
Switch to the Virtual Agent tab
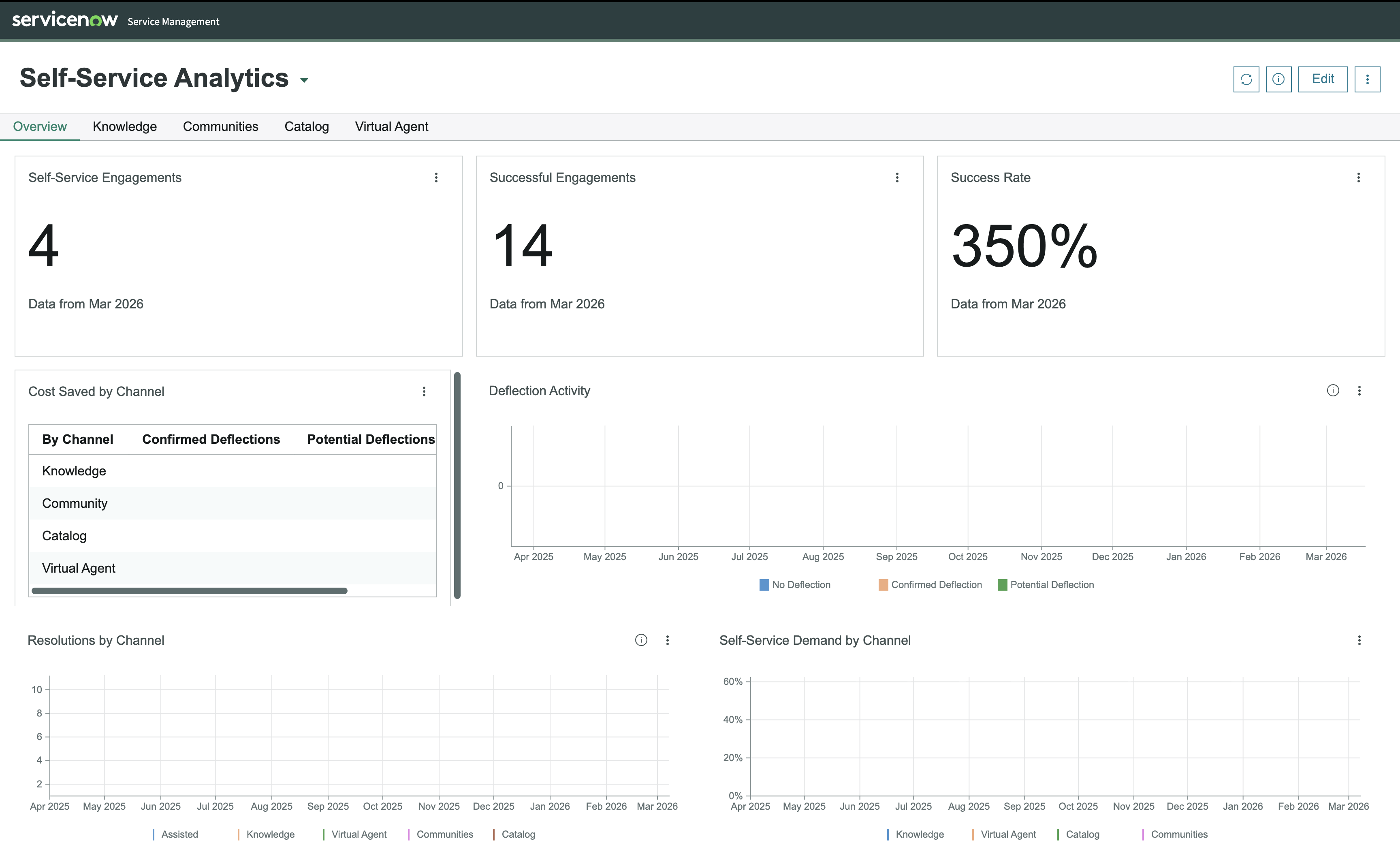[391, 126]
